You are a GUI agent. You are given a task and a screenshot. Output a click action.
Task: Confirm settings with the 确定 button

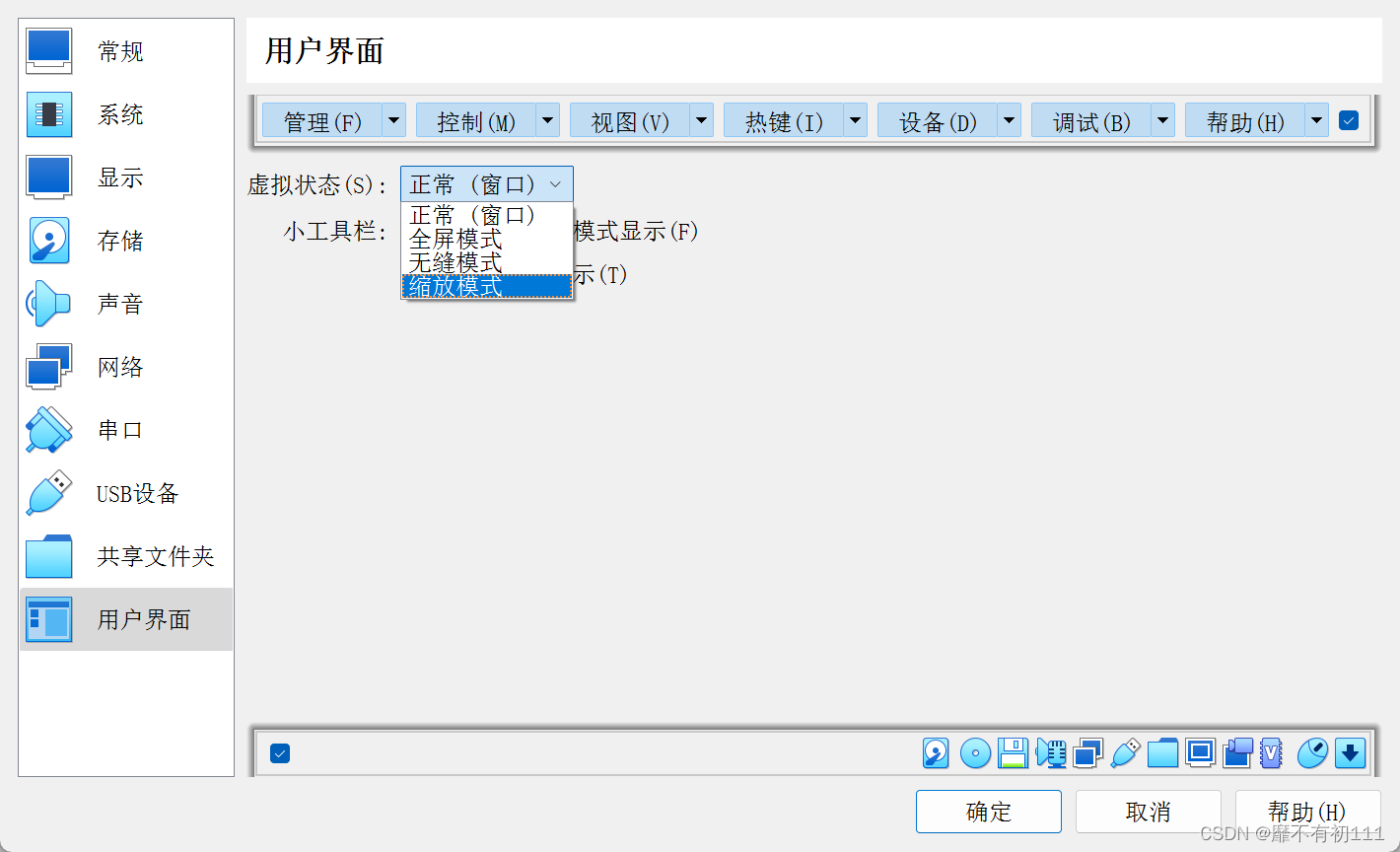pyautogui.click(x=989, y=812)
